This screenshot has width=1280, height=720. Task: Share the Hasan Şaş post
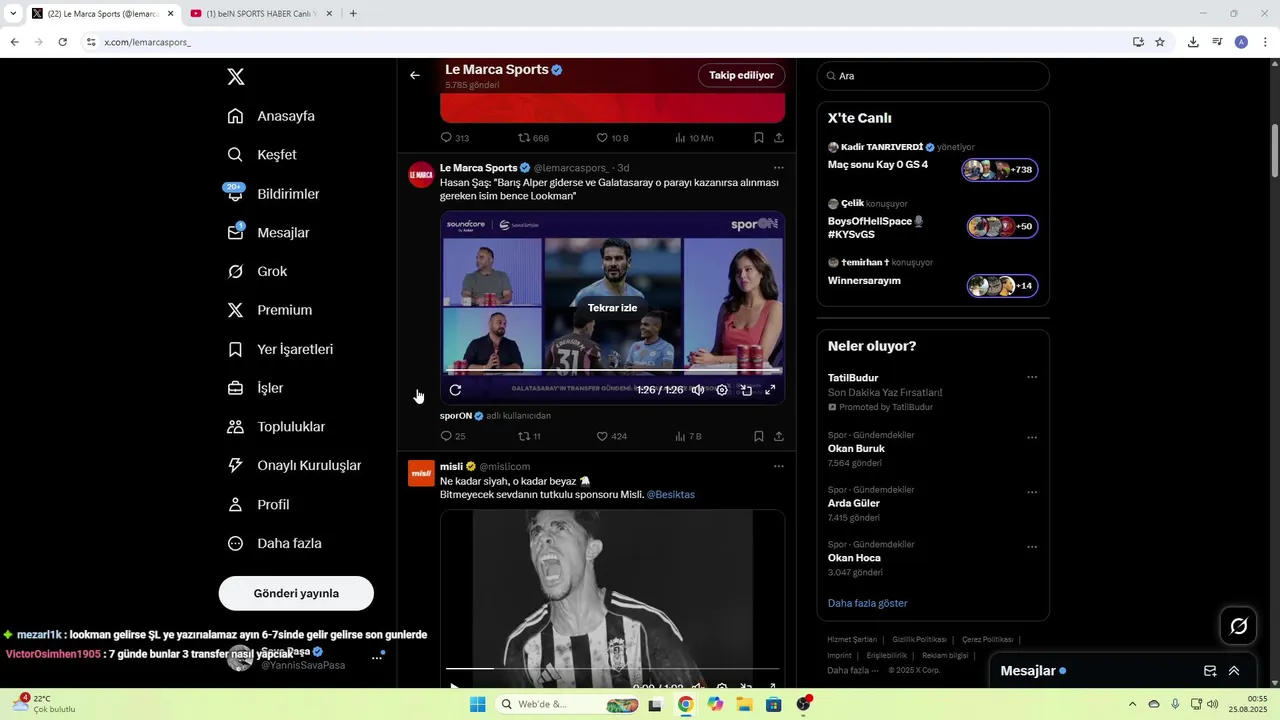[x=779, y=436]
